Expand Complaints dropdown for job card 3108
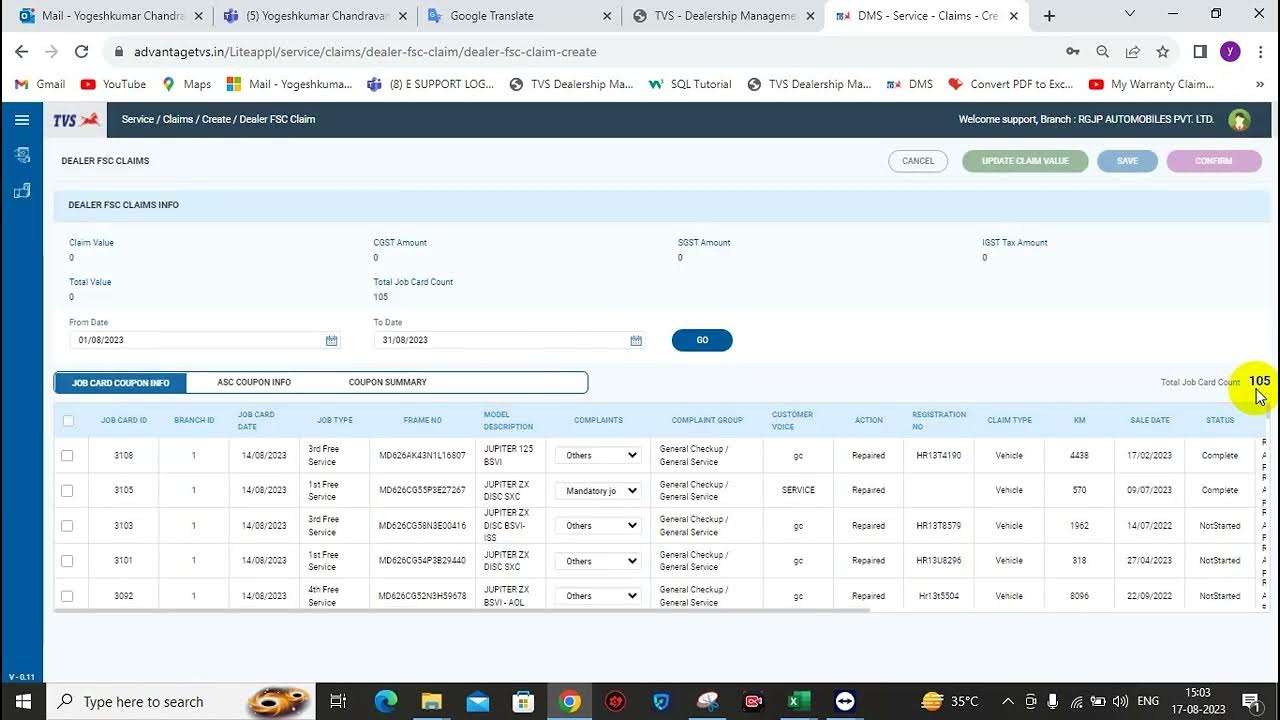The width and height of the screenshot is (1280, 720). click(x=598, y=456)
